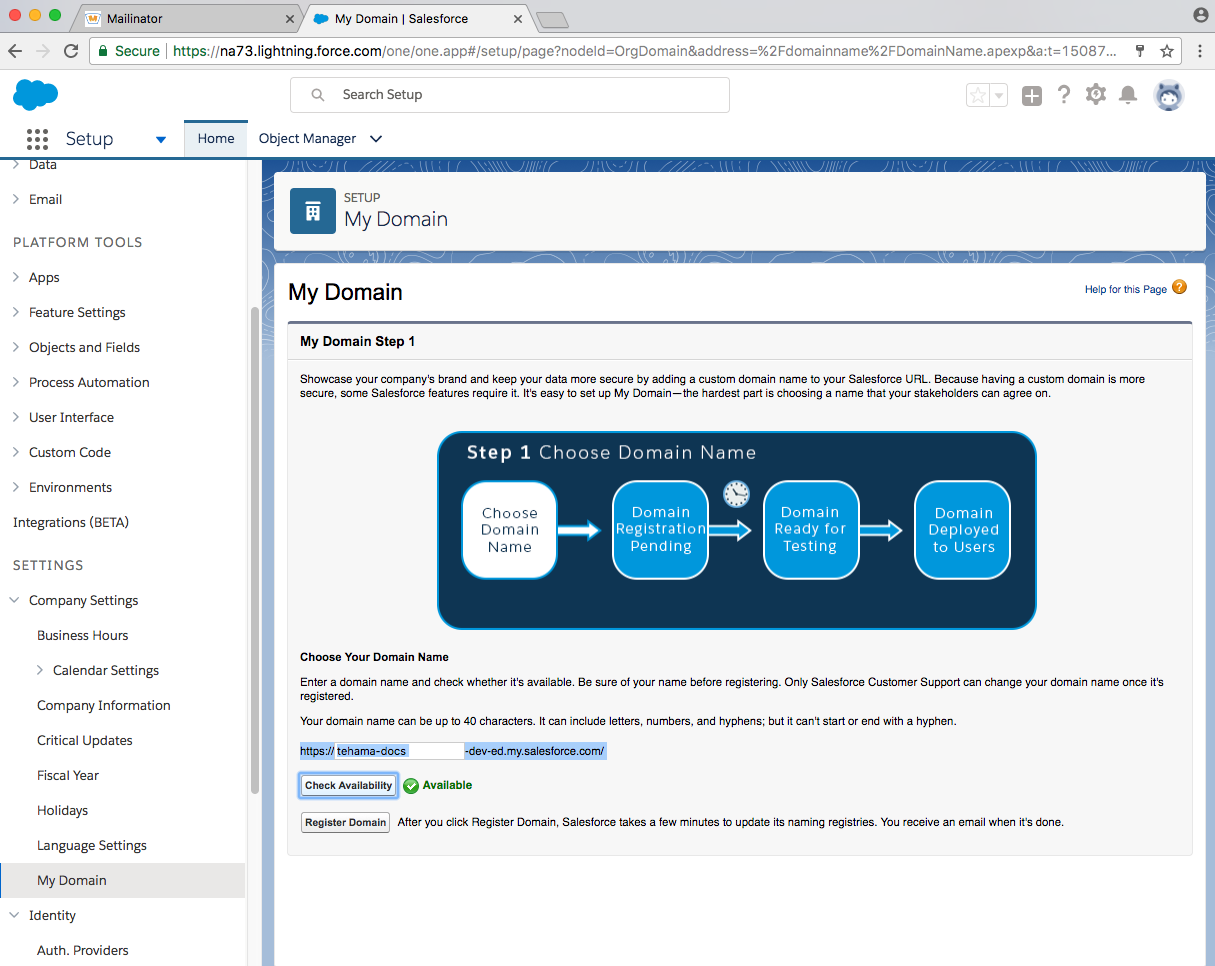The image size is (1215, 966).
Task: Go back with browser back arrow
Action: [15, 51]
